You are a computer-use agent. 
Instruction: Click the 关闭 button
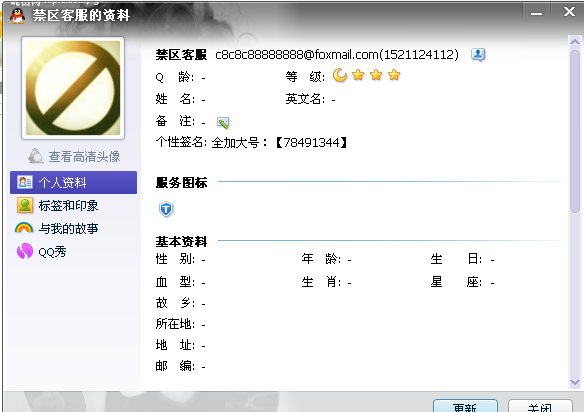(540, 406)
